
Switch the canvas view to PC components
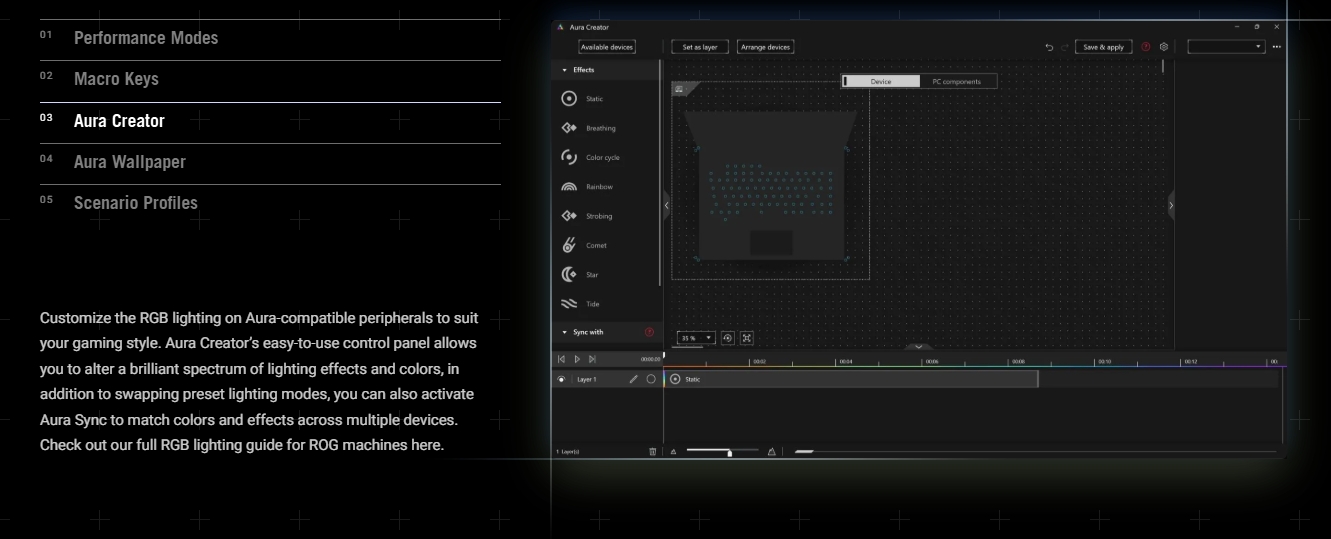pos(957,81)
